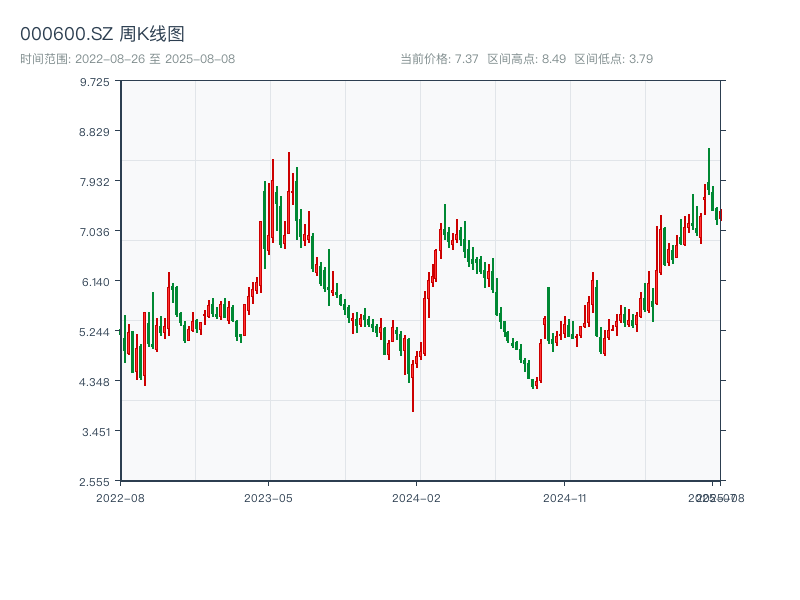Select the 2023-05 date axis label
The image size is (800, 600).
click(x=269, y=496)
